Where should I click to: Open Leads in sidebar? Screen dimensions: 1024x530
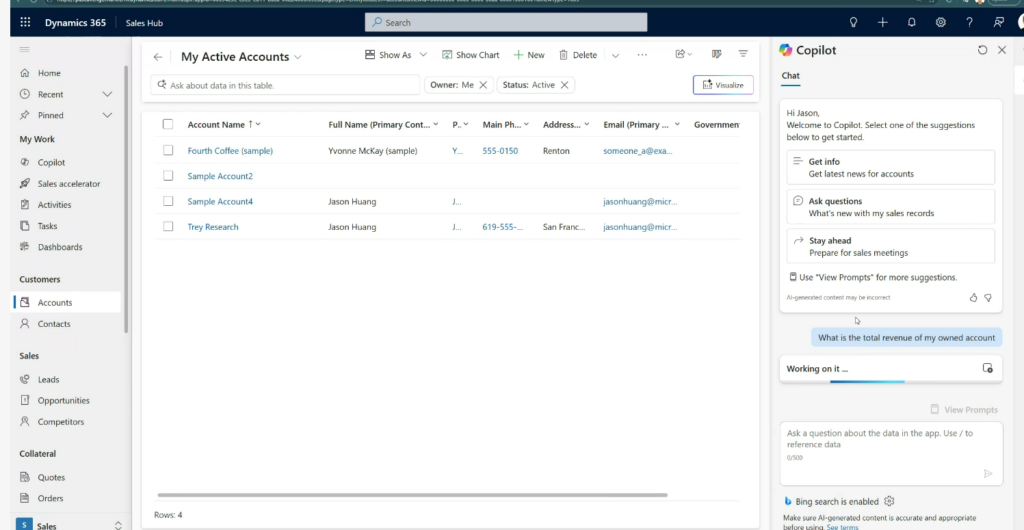[48, 379]
